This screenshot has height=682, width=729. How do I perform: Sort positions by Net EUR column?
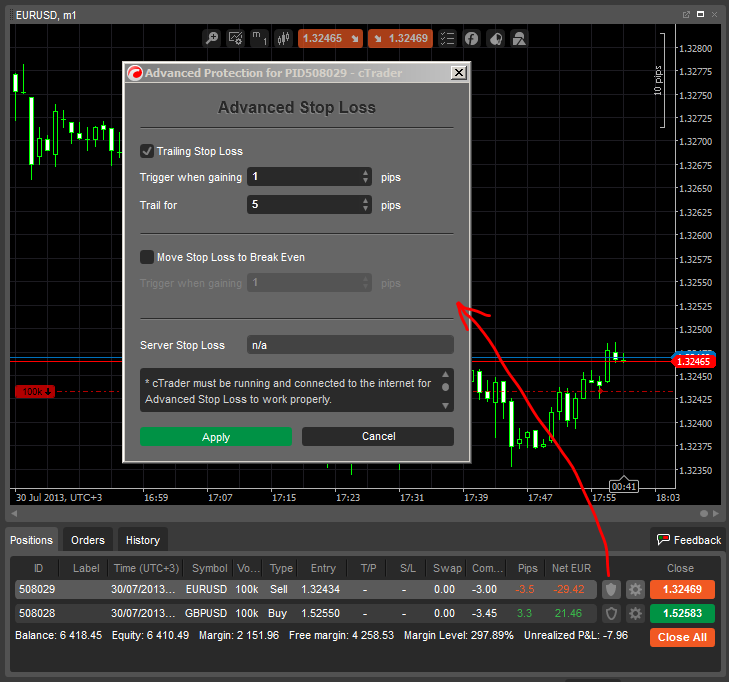(571, 568)
